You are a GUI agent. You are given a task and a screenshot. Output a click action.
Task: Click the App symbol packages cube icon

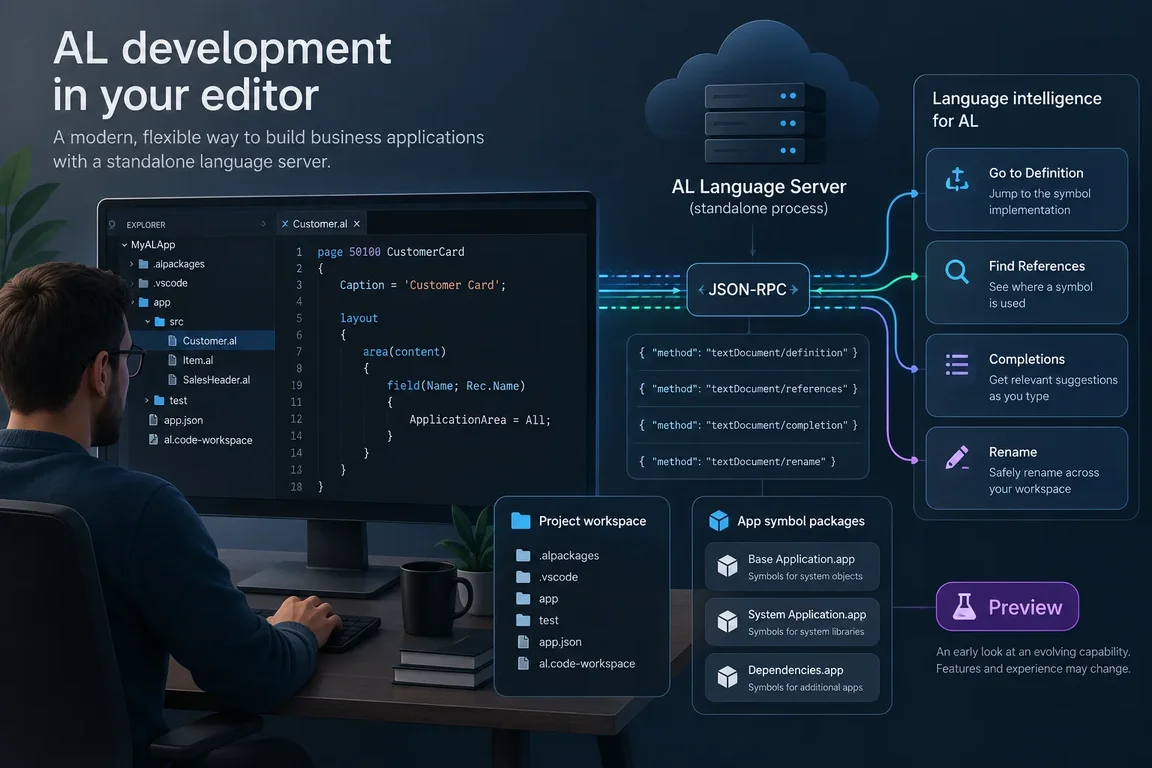719,520
